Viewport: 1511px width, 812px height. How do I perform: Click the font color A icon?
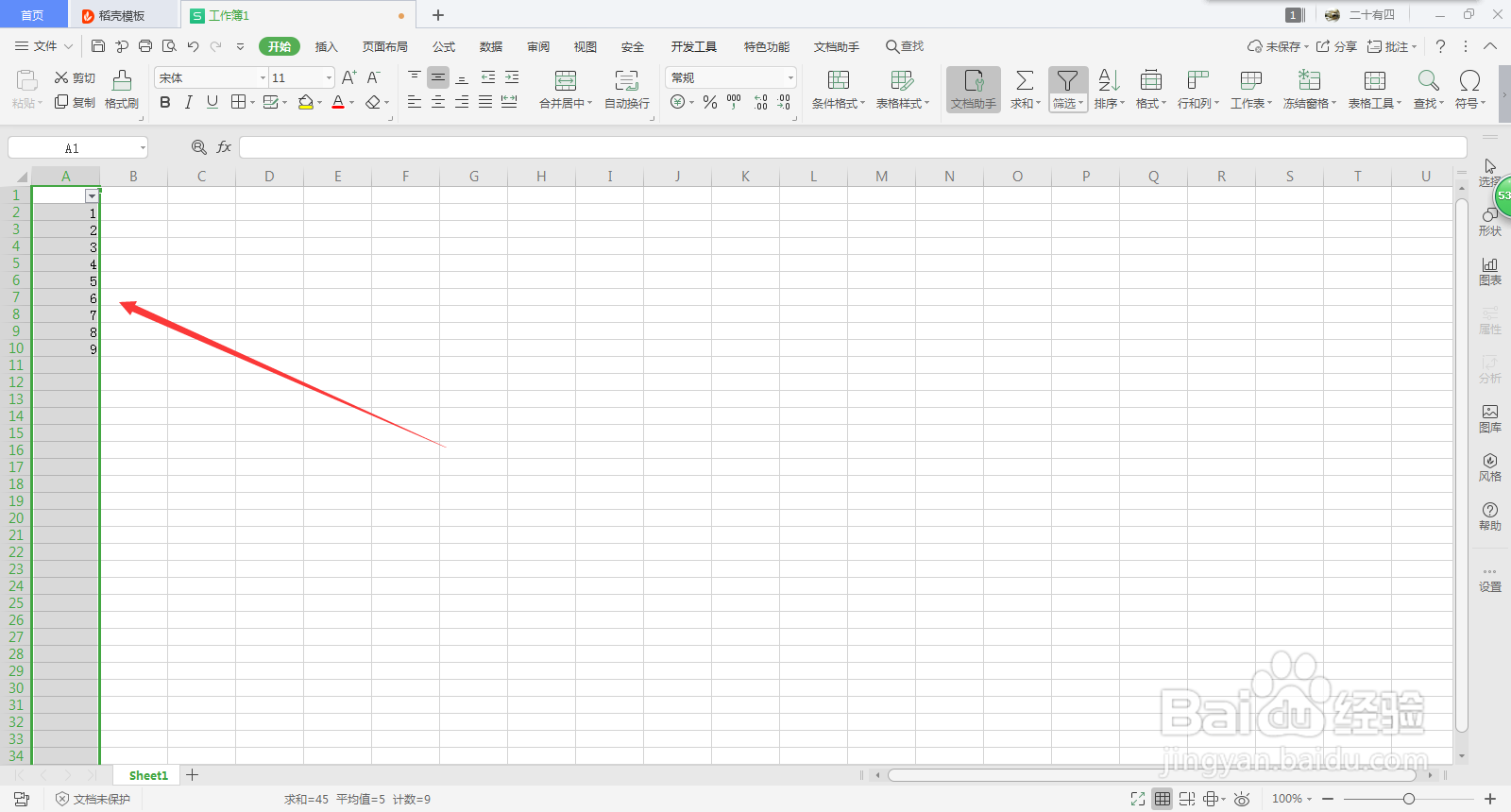[x=338, y=102]
